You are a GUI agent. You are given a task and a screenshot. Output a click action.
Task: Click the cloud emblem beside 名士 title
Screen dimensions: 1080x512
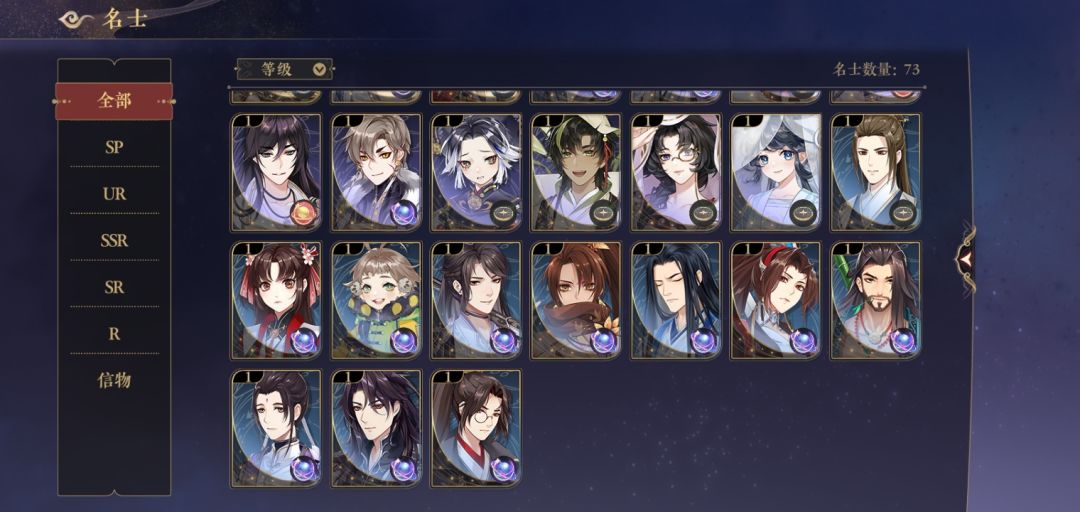tap(76, 19)
